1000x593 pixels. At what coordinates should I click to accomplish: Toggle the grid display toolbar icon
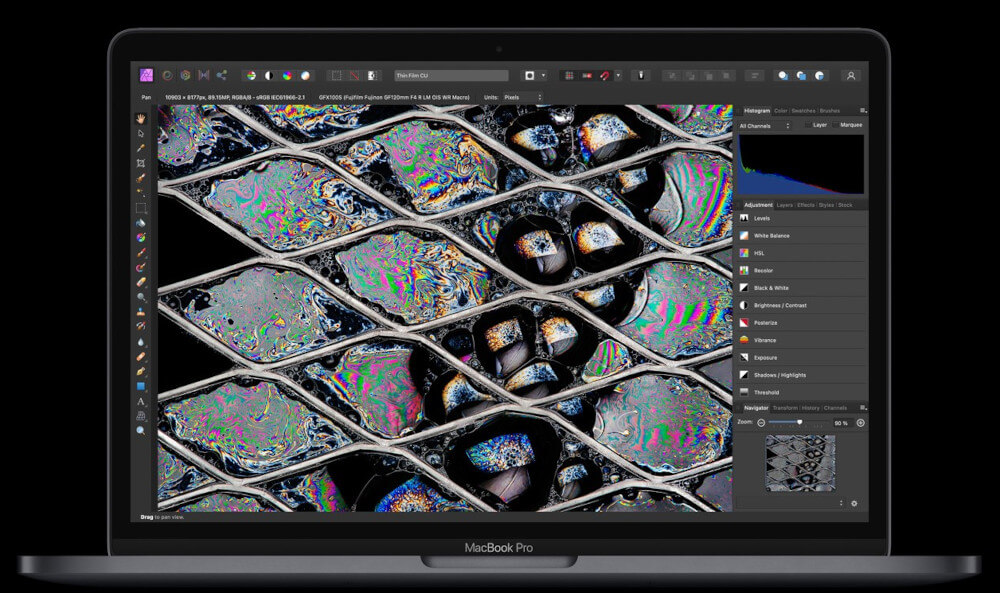coord(569,75)
